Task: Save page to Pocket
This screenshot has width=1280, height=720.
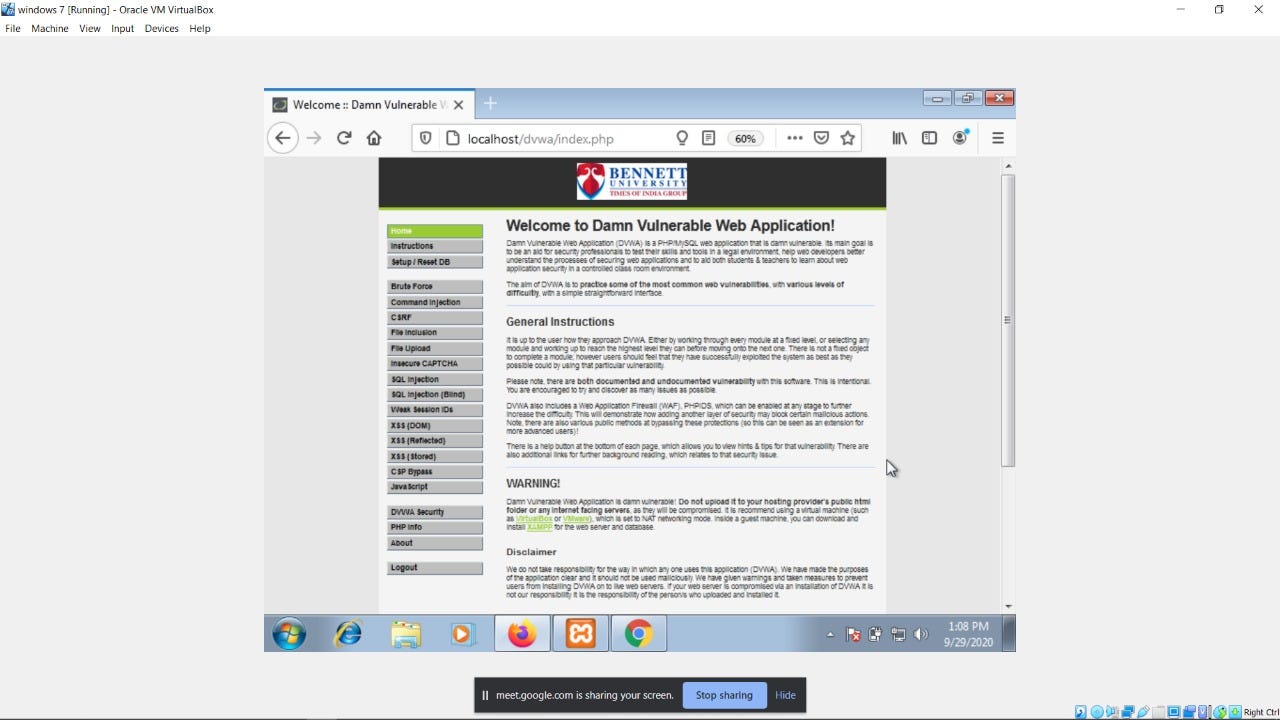Action: pyautogui.click(x=821, y=138)
